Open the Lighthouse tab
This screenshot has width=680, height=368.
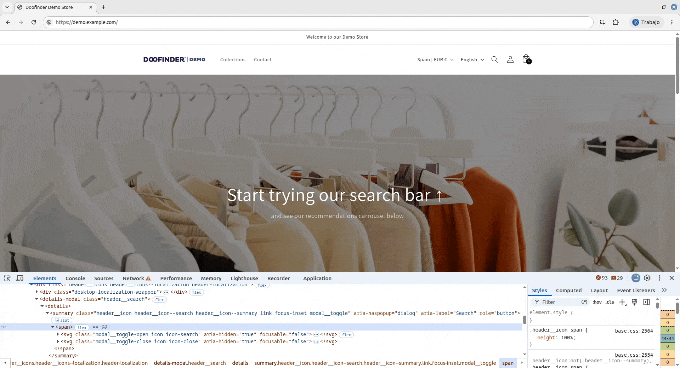[x=244, y=278]
